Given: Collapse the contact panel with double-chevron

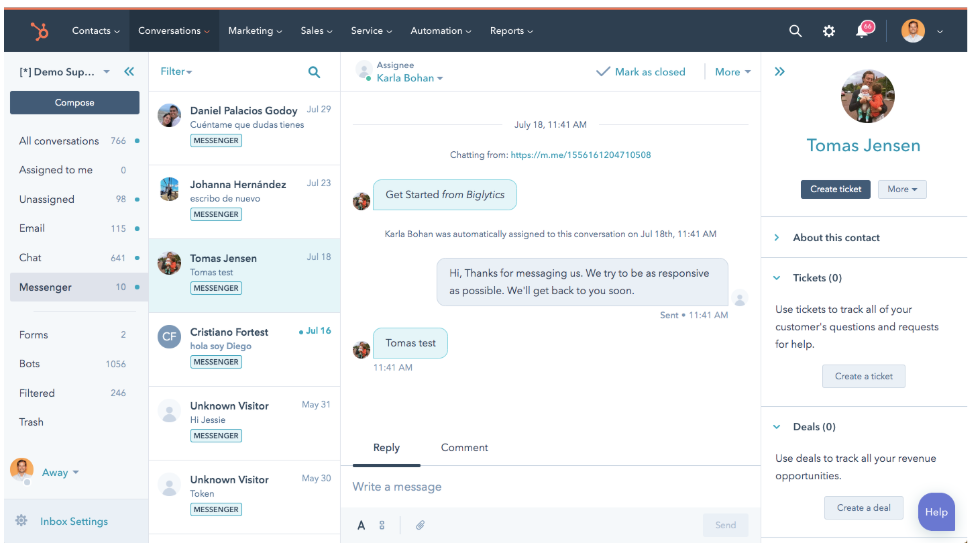Looking at the screenshot, I should [780, 72].
